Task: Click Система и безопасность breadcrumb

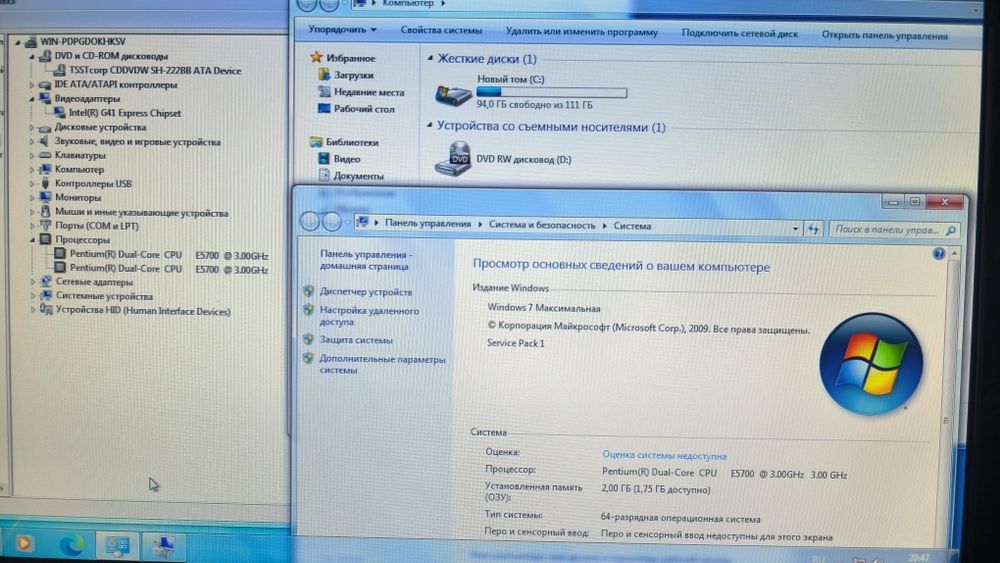Action: pos(541,225)
